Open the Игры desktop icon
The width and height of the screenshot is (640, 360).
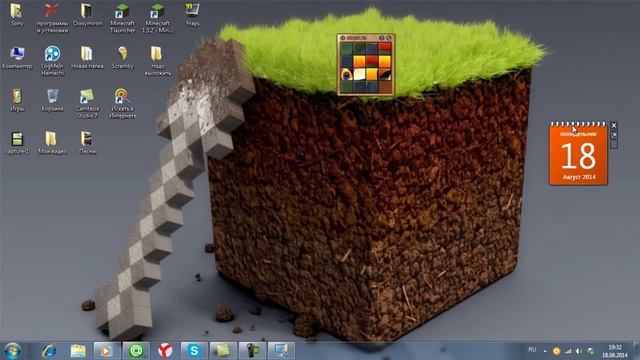17,100
